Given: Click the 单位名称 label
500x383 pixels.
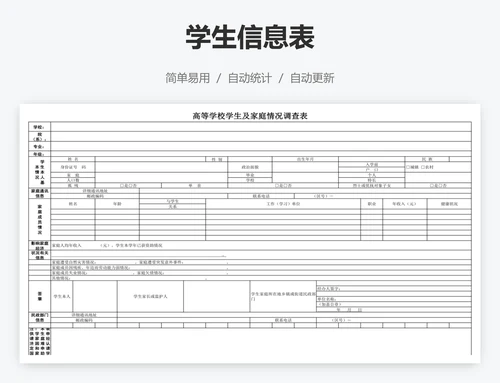Looking at the screenshot, I should tap(326, 299).
